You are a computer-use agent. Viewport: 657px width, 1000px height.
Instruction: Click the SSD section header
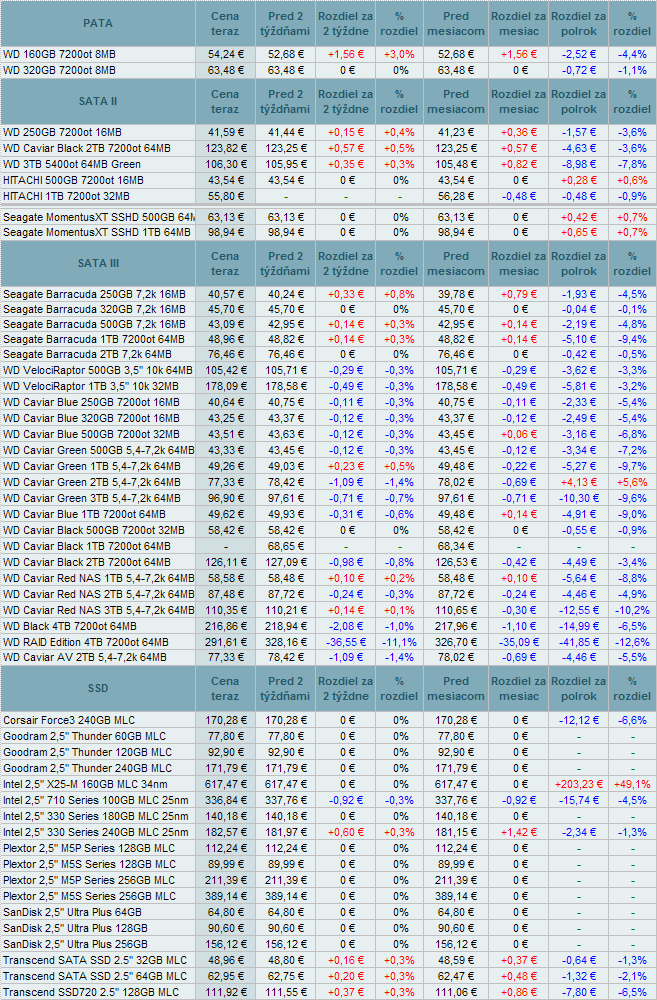98,689
